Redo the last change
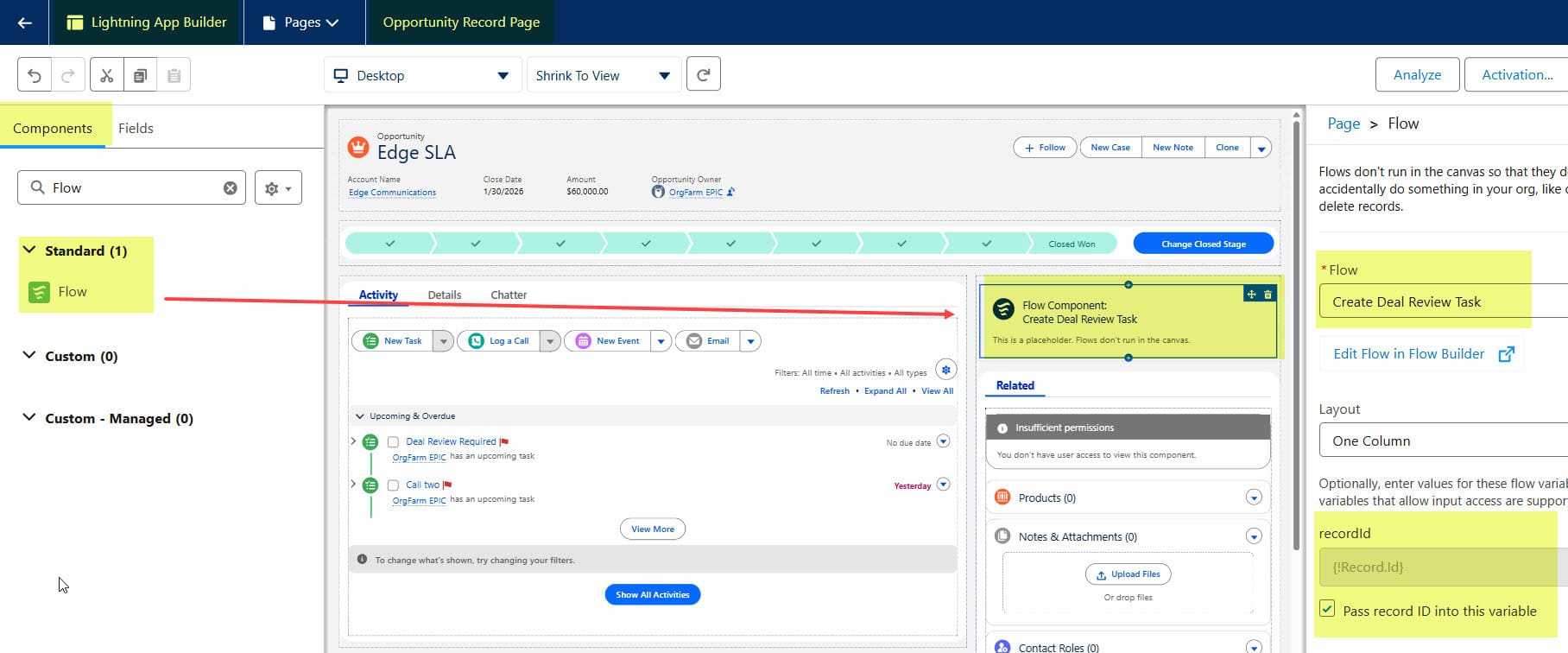Image resolution: width=1568 pixels, height=653 pixels. 68,75
